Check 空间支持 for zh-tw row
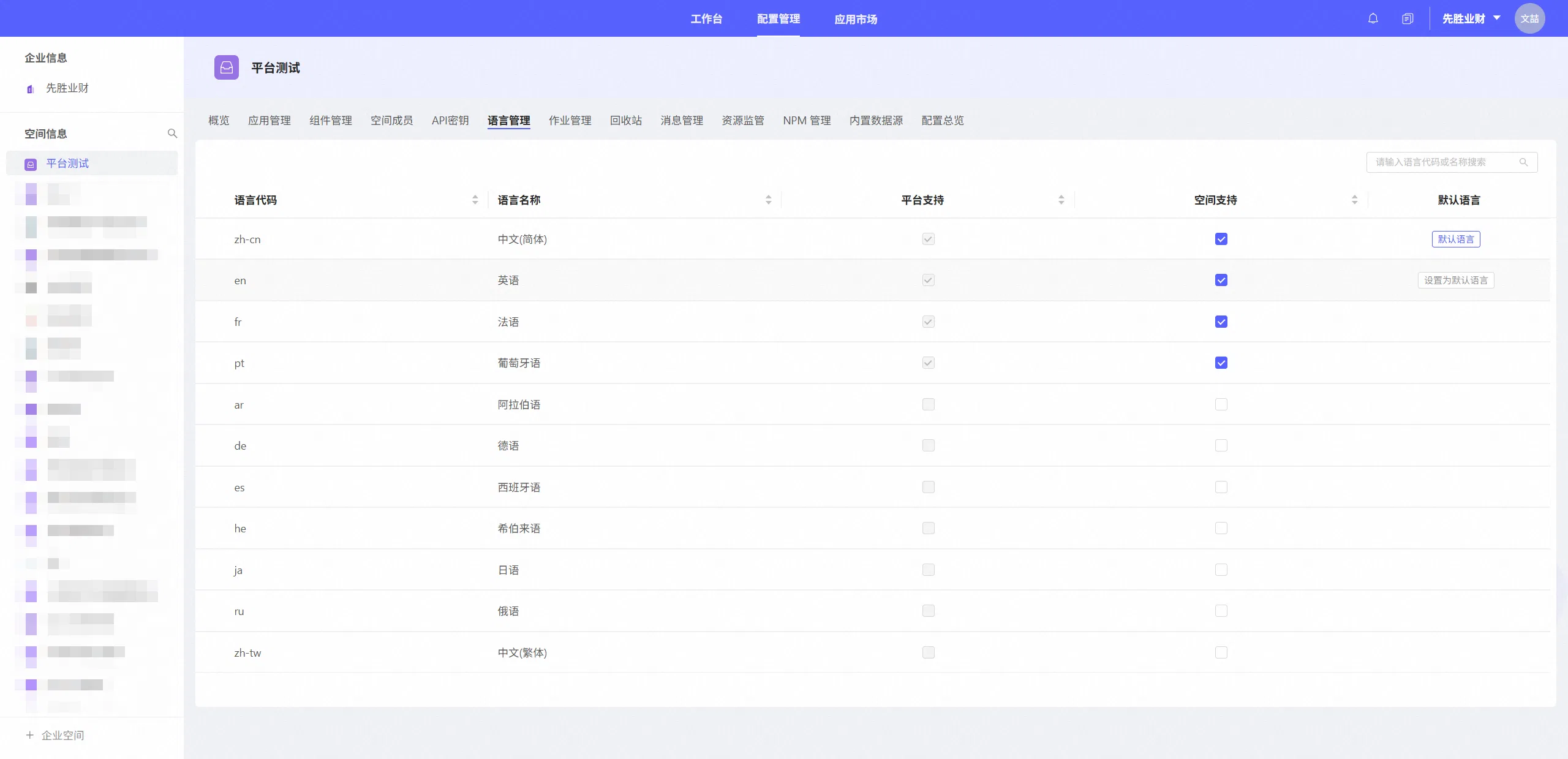This screenshot has width=1568, height=759. tap(1221, 652)
